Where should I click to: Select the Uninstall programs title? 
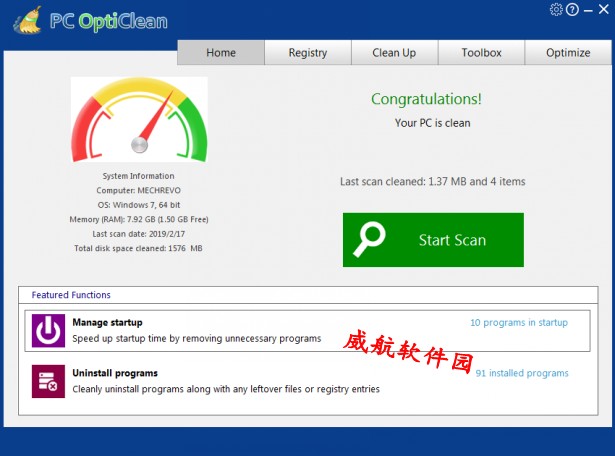tap(115, 373)
